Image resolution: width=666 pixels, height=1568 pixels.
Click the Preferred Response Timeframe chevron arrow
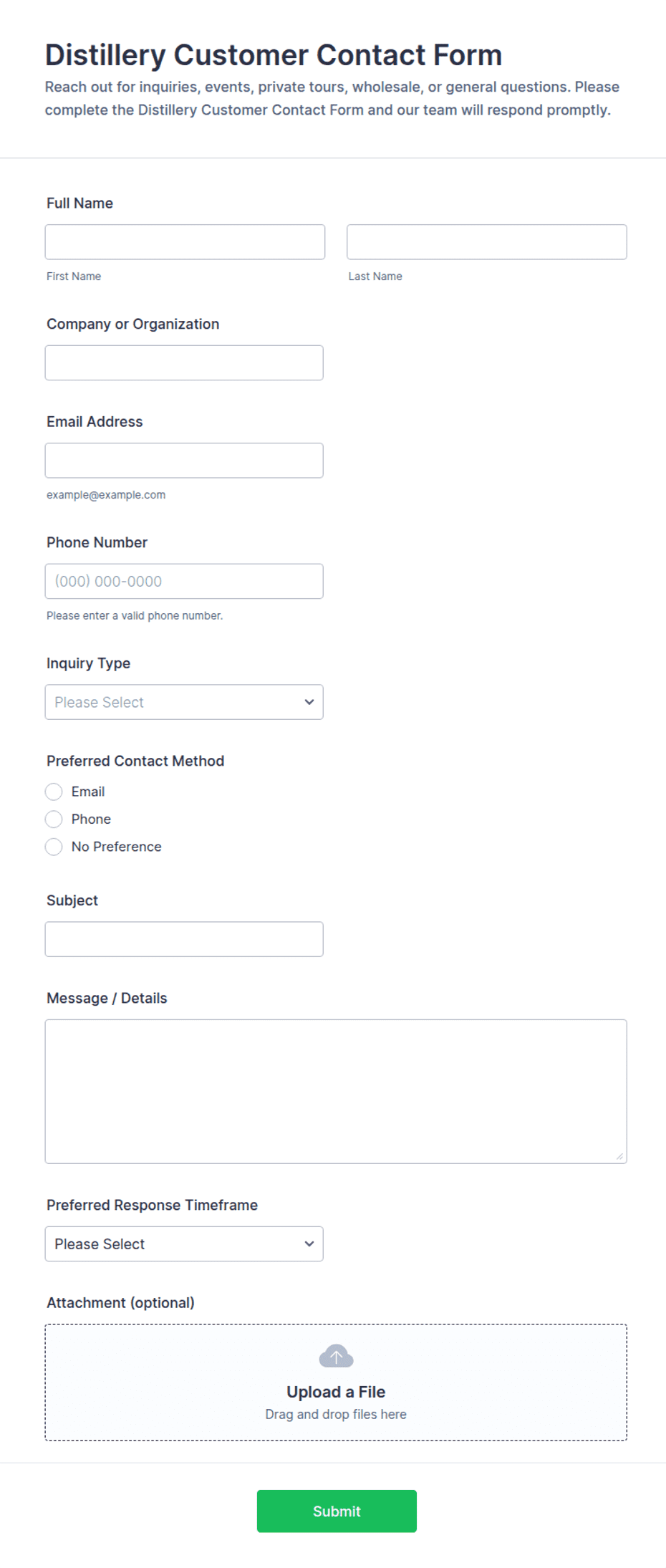309,1244
